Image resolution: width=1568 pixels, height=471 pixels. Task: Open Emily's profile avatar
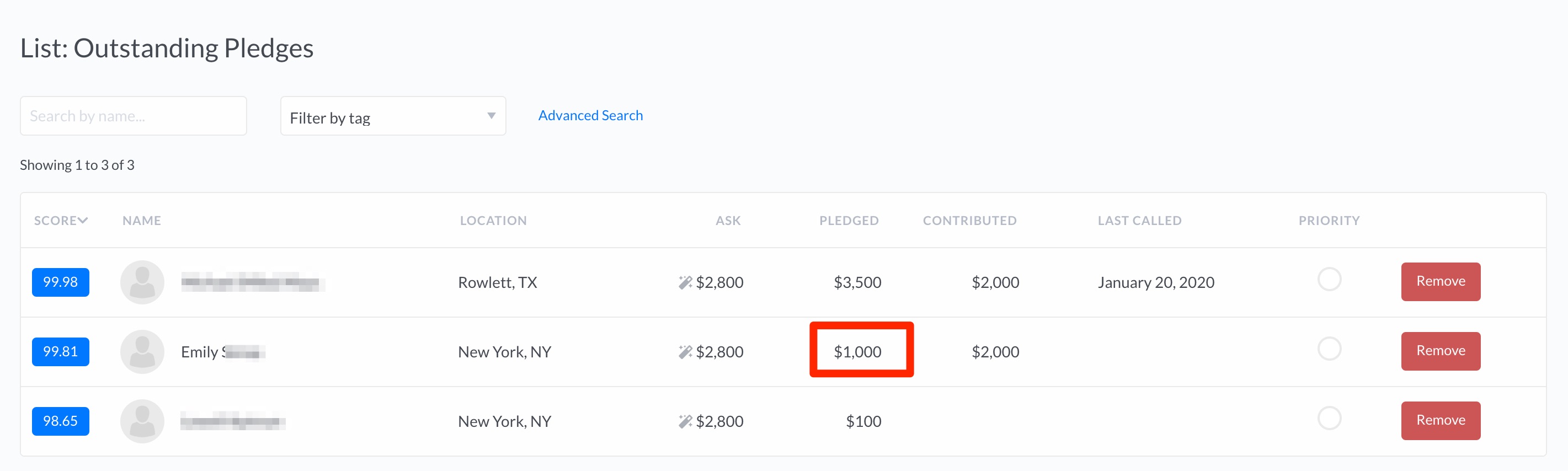[x=142, y=352]
